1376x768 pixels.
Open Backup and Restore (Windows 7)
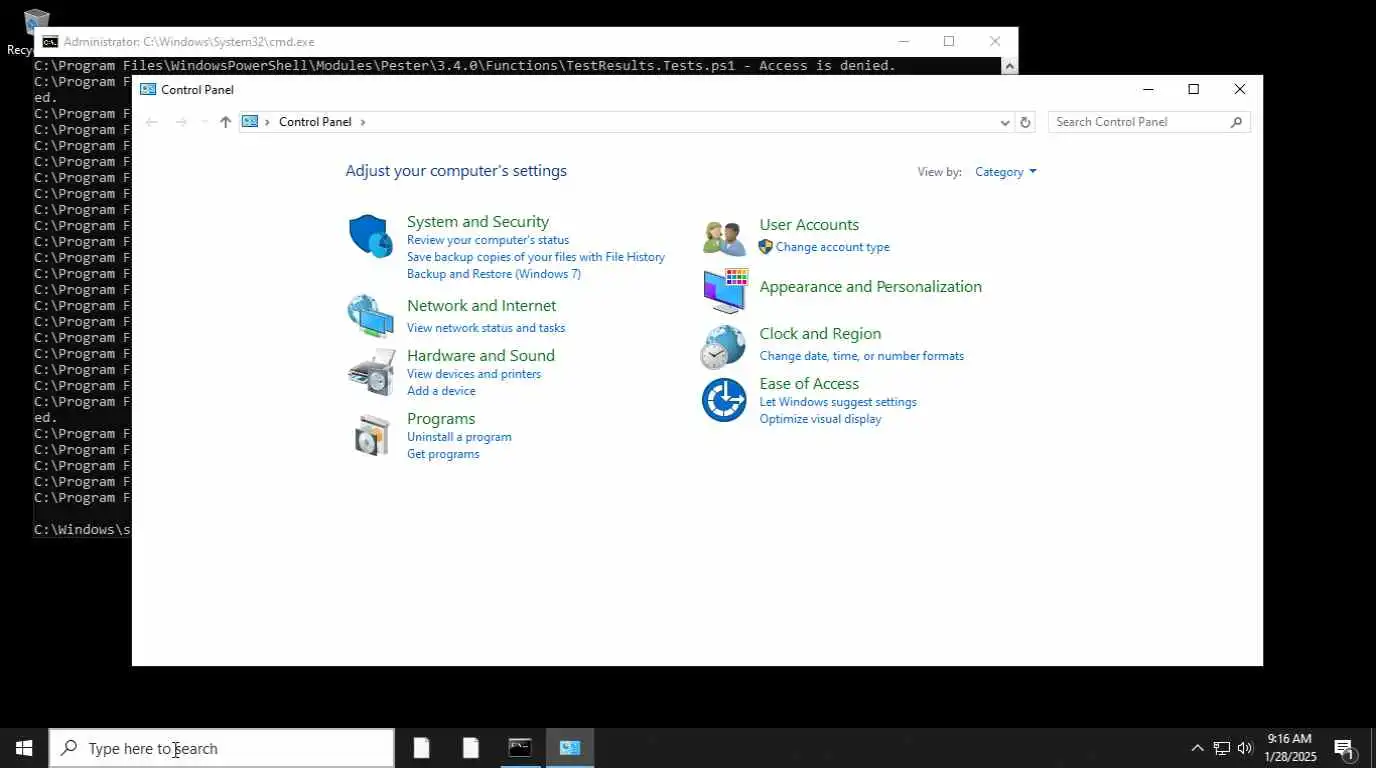click(x=494, y=274)
